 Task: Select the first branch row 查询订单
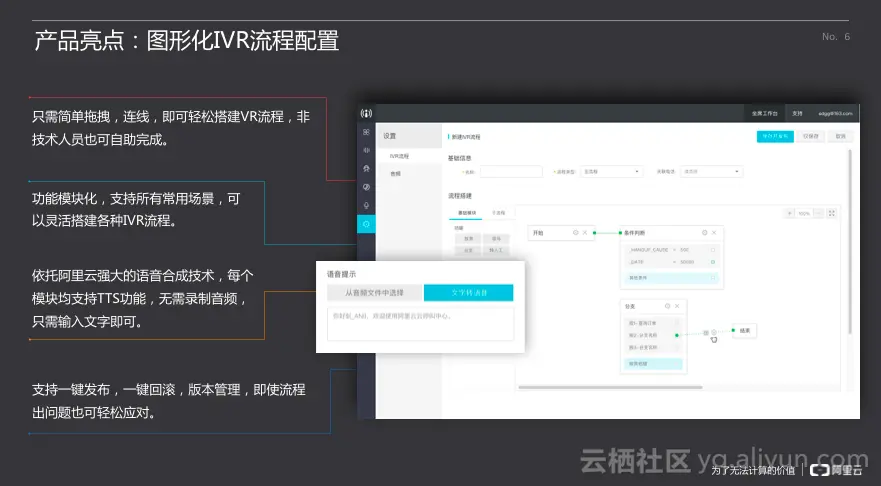point(652,323)
